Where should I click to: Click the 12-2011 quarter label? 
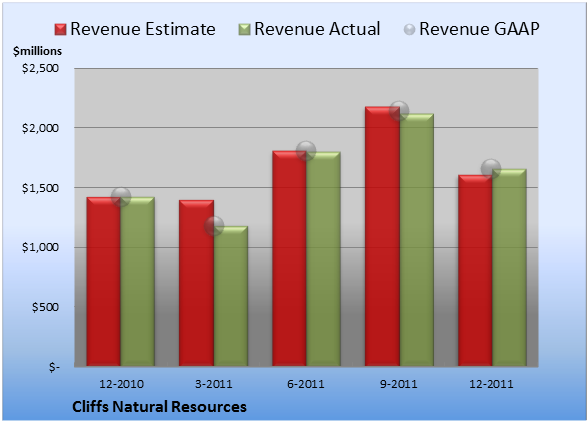point(491,384)
